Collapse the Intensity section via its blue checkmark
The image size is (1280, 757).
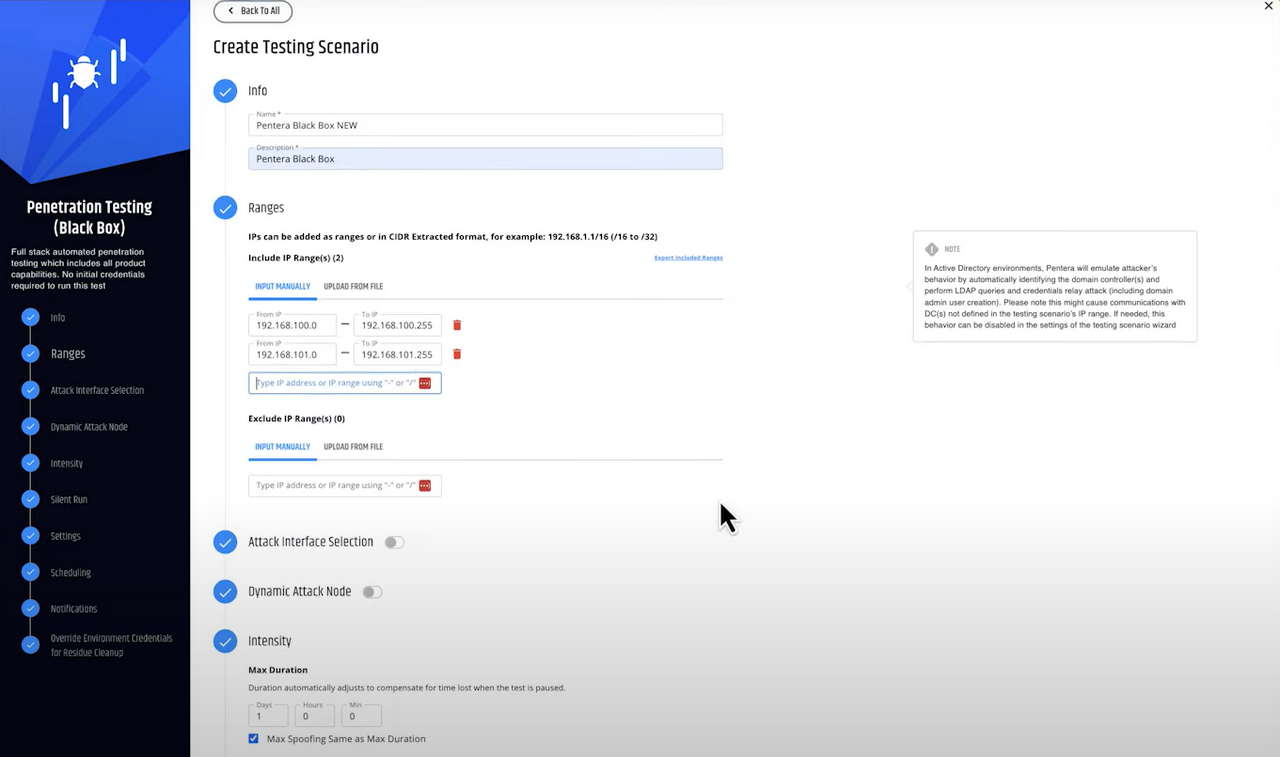(225, 641)
